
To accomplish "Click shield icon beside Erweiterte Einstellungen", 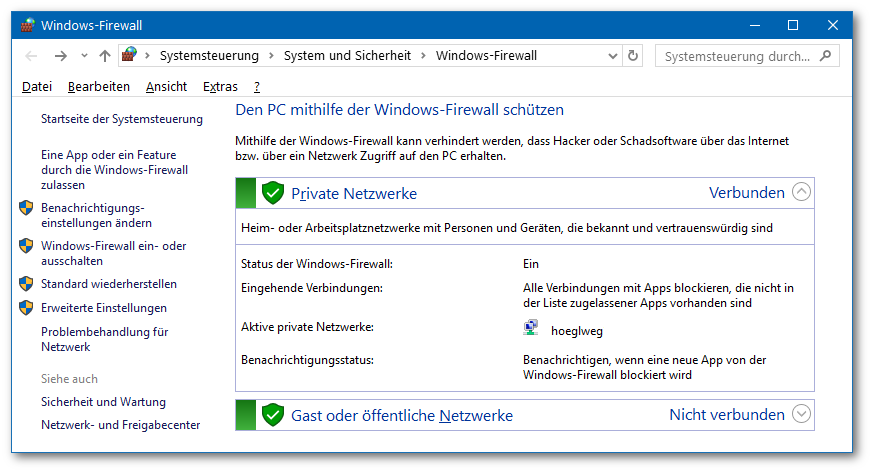I will [26, 307].
